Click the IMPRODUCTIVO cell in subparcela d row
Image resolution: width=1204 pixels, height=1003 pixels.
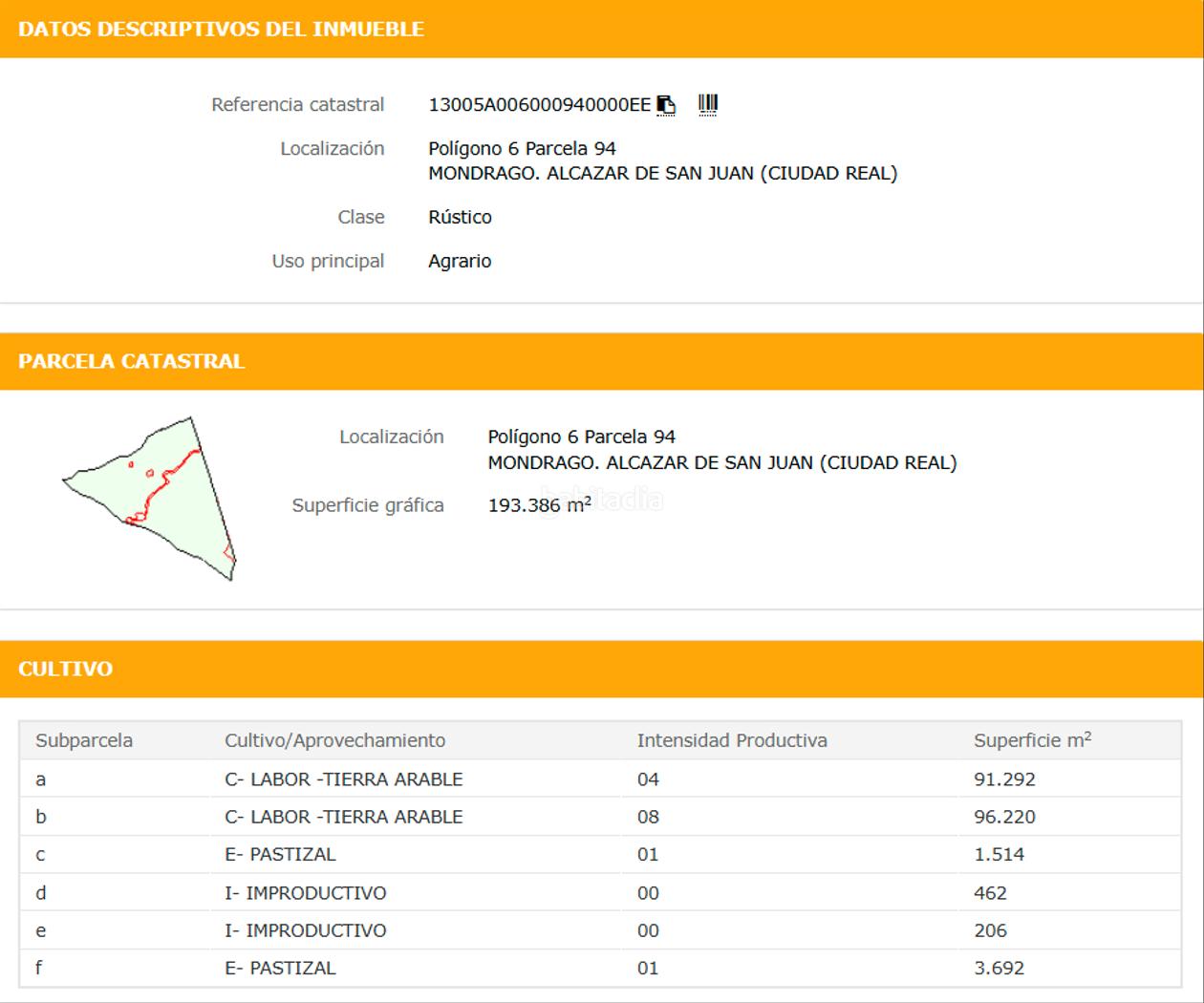tap(305, 893)
